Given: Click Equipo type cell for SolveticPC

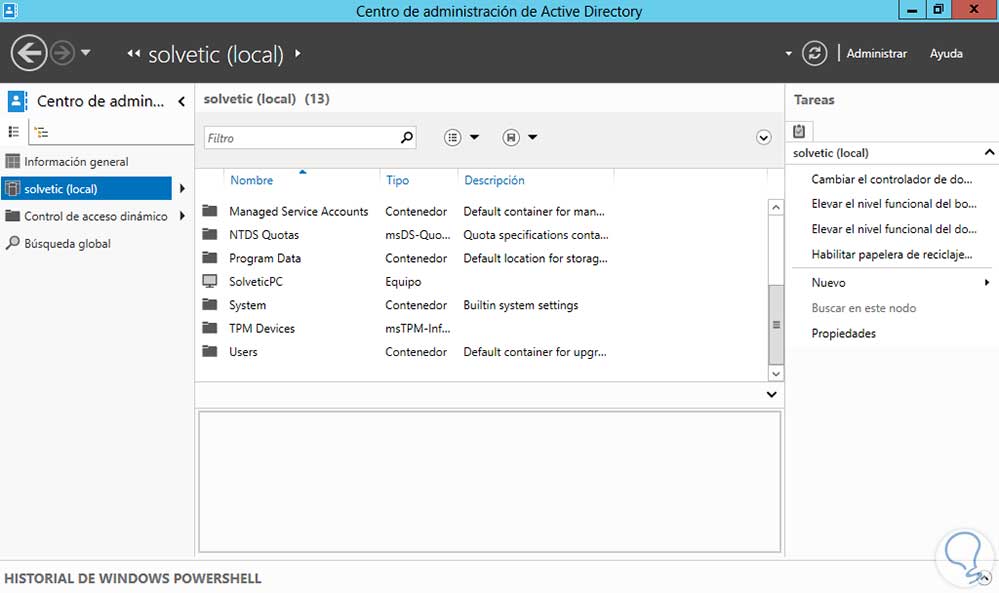Looking at the screenshot, I should (403, 282).
